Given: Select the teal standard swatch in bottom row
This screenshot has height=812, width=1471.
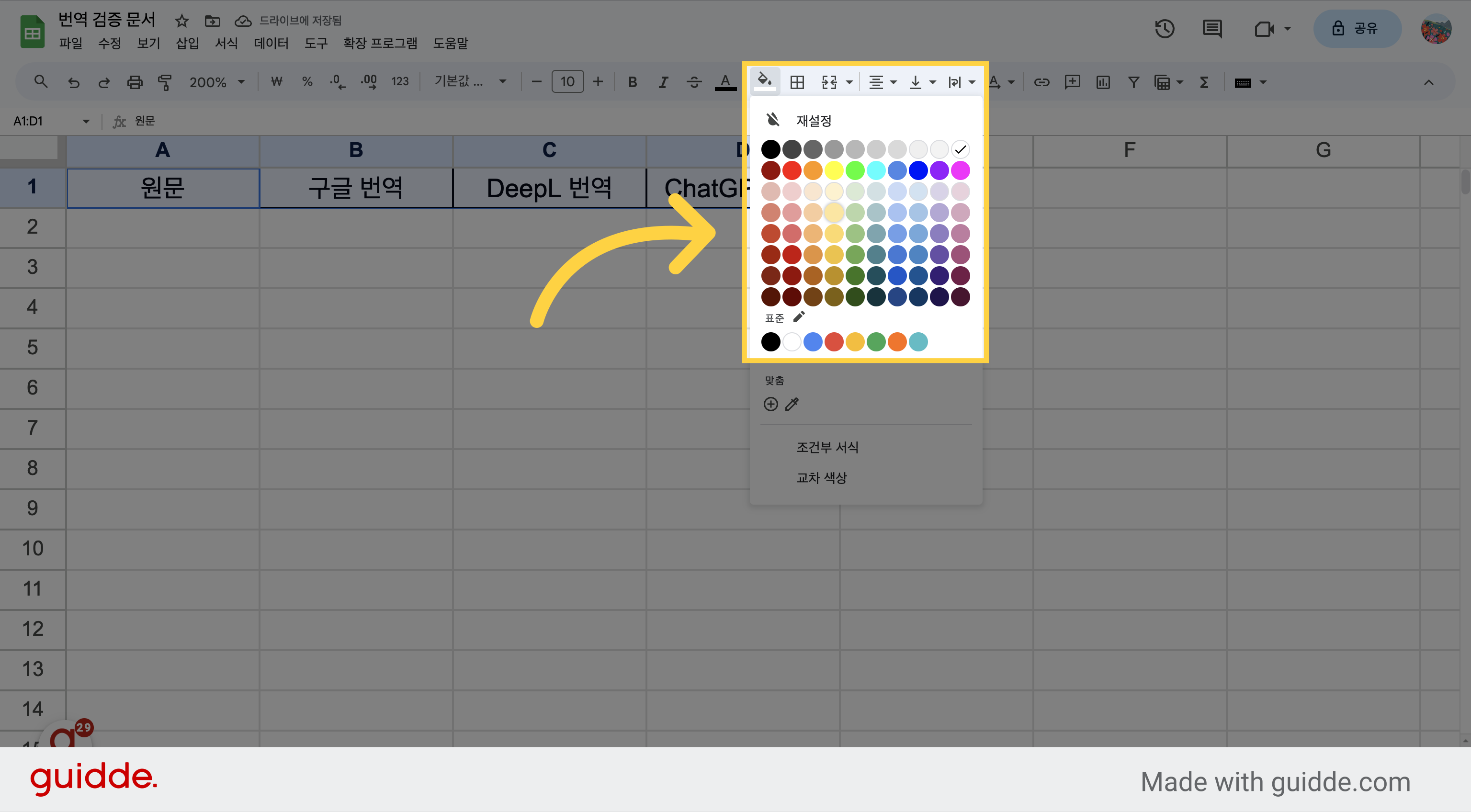Looking at the screenshot, I should click(x=918, y=341).
